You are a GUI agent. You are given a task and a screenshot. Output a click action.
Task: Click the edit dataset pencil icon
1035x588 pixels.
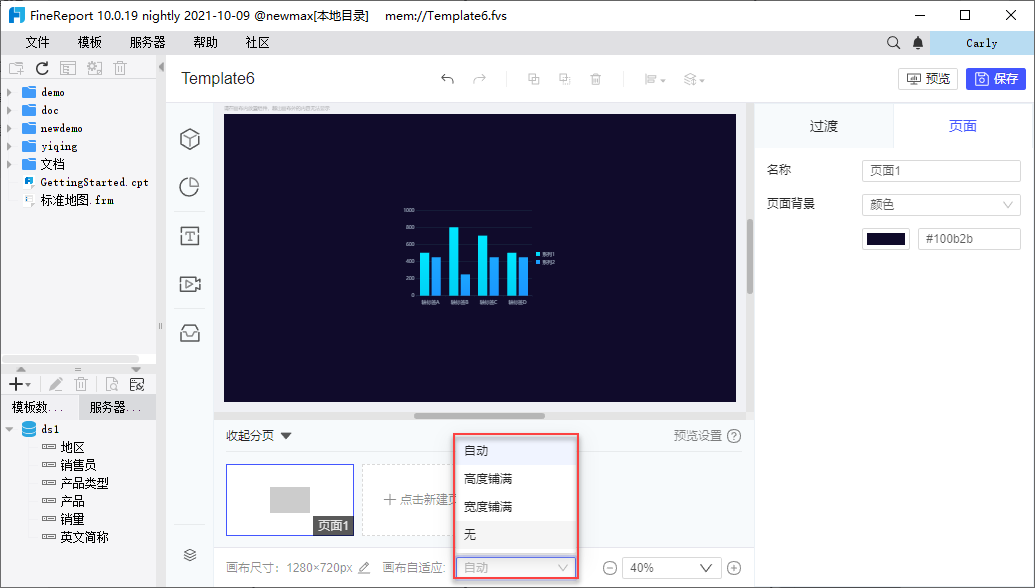55,384
